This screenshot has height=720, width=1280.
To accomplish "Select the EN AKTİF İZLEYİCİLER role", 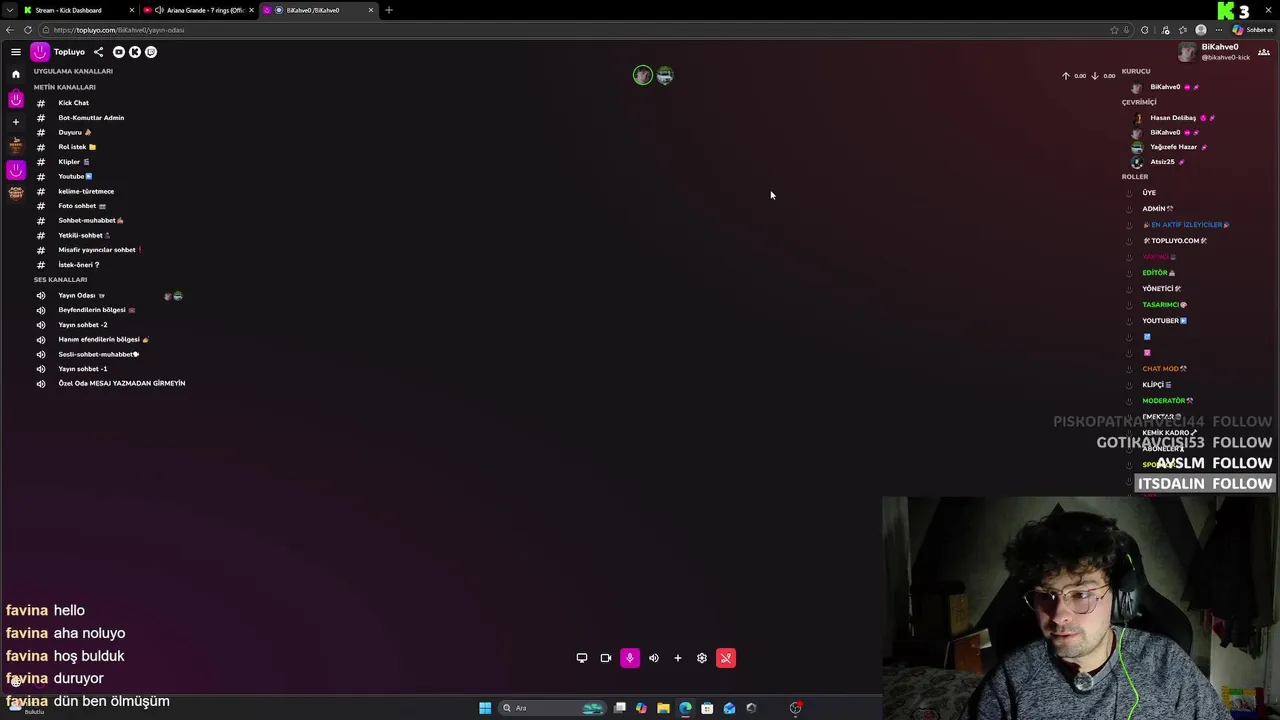I will tap(1187, 225).
